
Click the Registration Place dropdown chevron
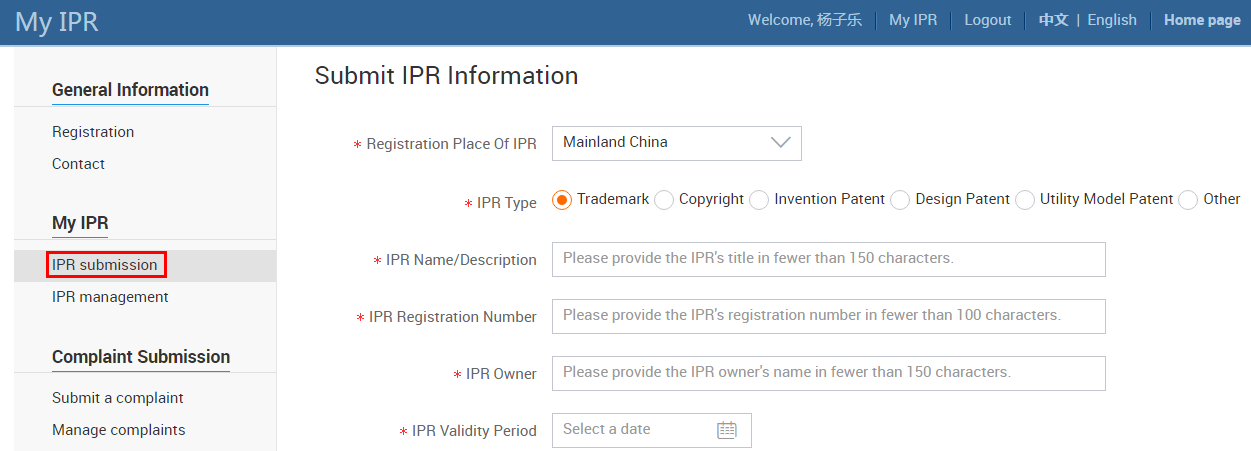coord(781,143)
